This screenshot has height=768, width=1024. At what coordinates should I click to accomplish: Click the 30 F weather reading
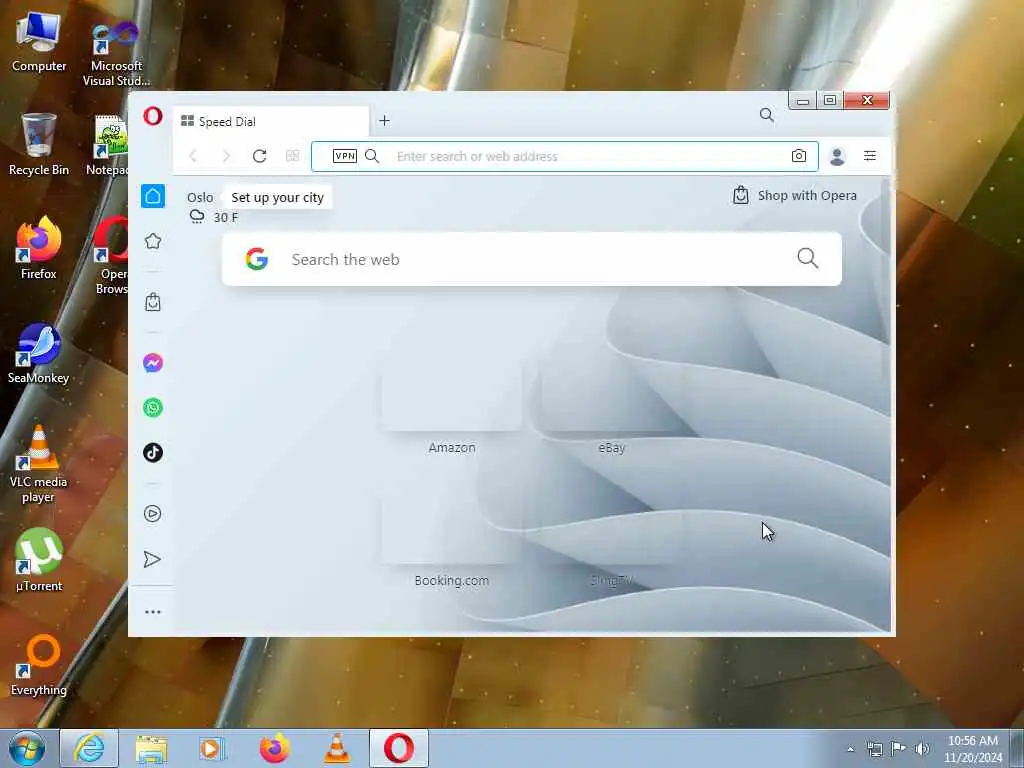[x=226, y=217]
